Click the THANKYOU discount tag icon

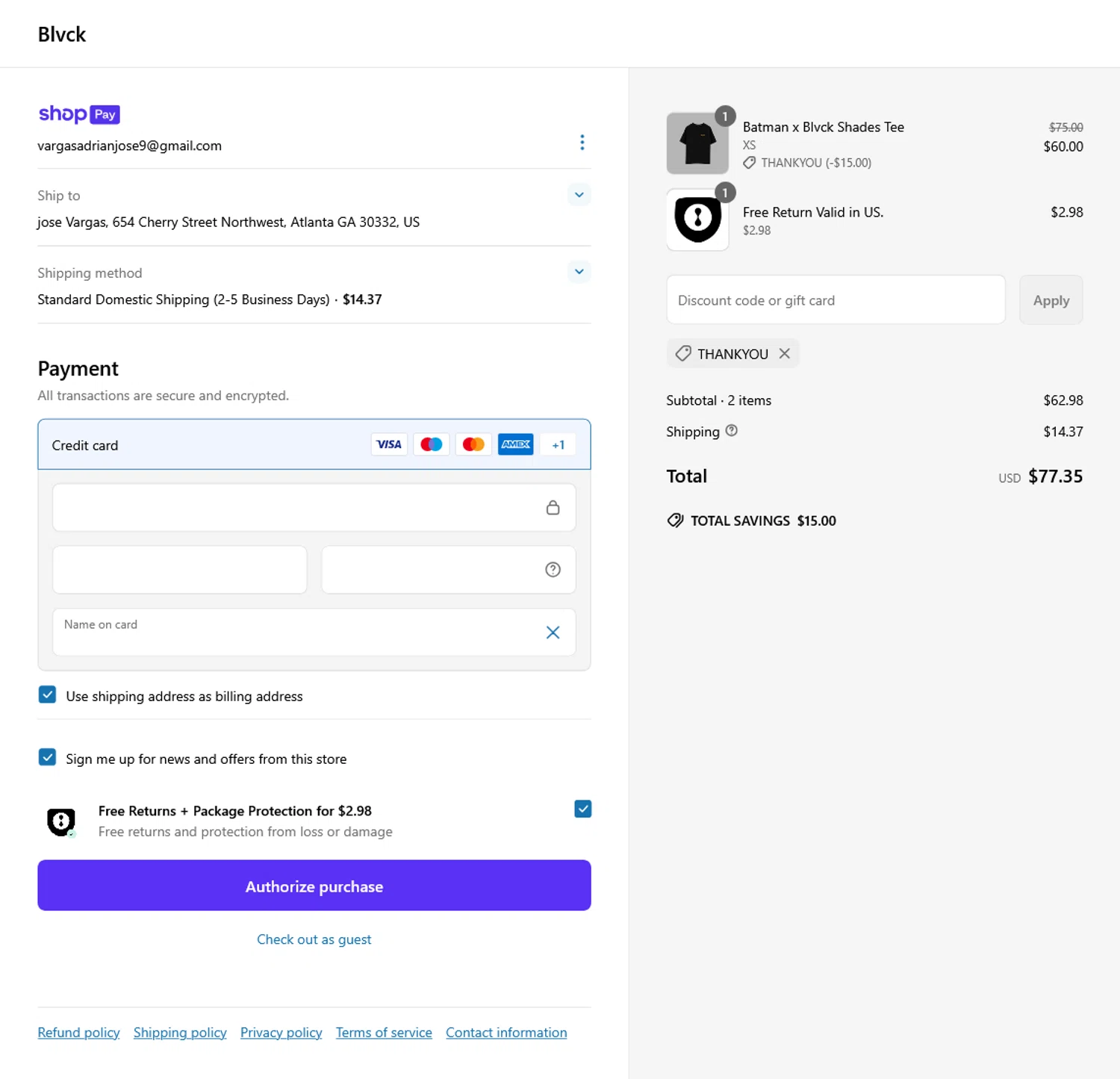683,353
